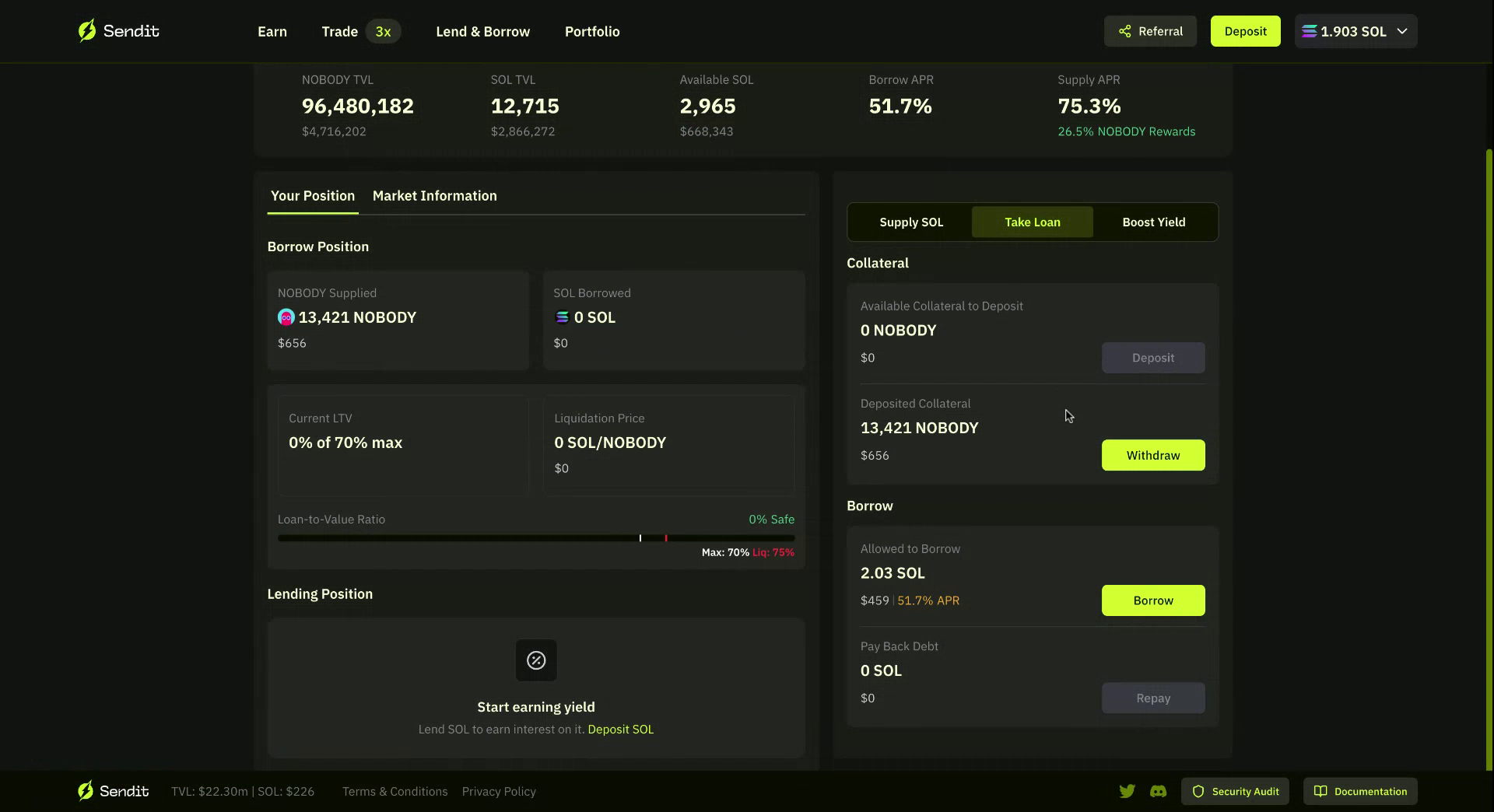
Task: Switch to the Market Information tab
Action: (434, 196)
